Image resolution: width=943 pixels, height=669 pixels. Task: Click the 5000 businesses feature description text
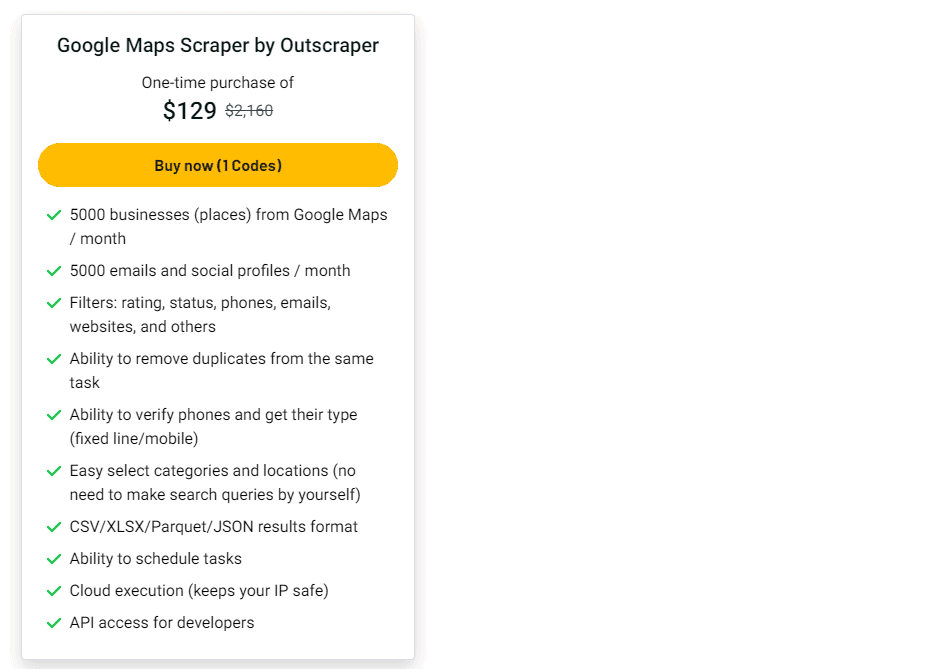(x=228, y=226)
